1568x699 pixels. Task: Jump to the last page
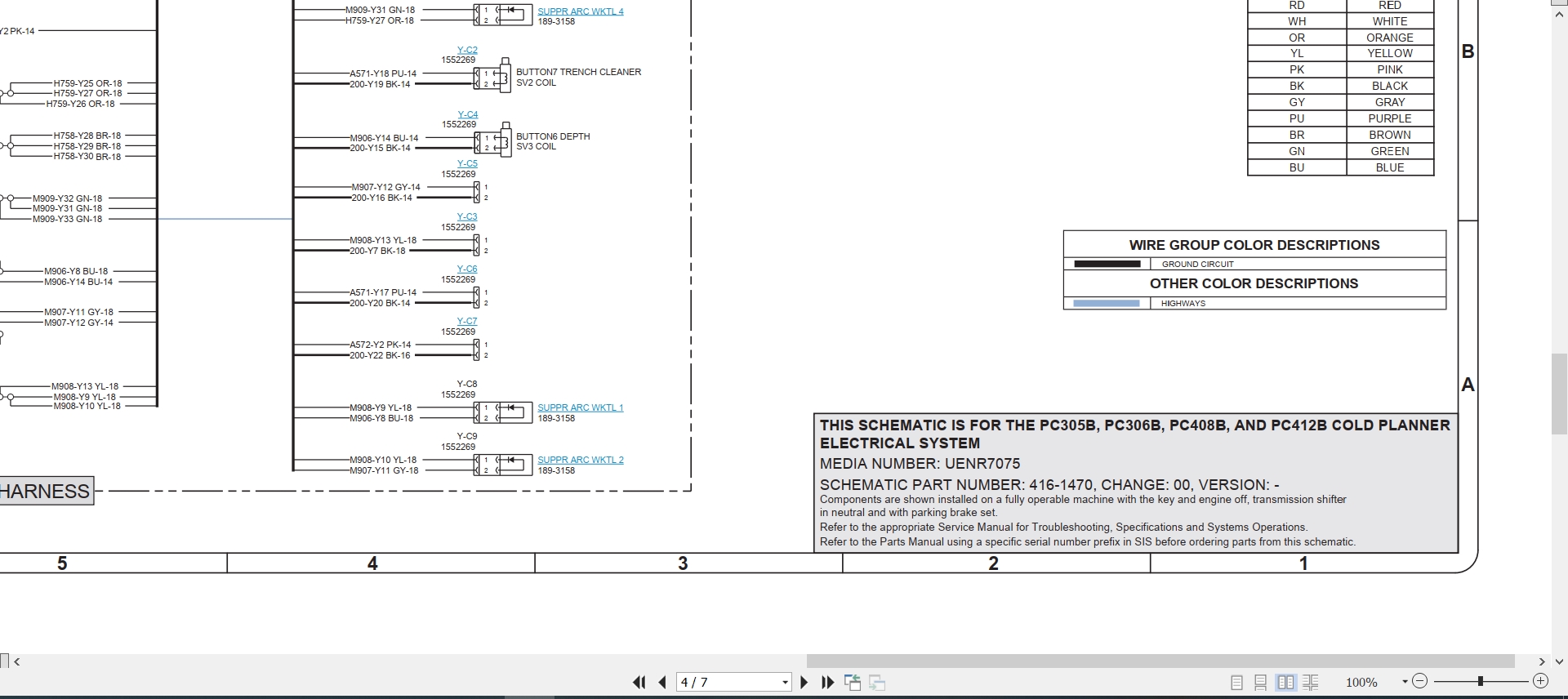coord(827,682)
